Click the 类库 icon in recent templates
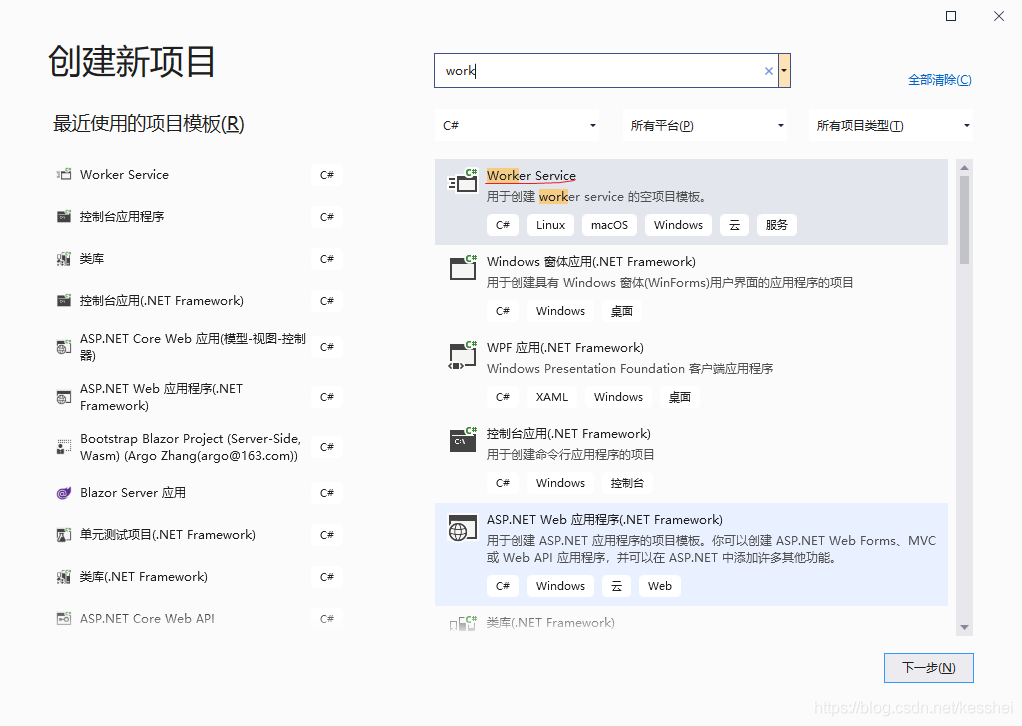 tap(64, 259)
